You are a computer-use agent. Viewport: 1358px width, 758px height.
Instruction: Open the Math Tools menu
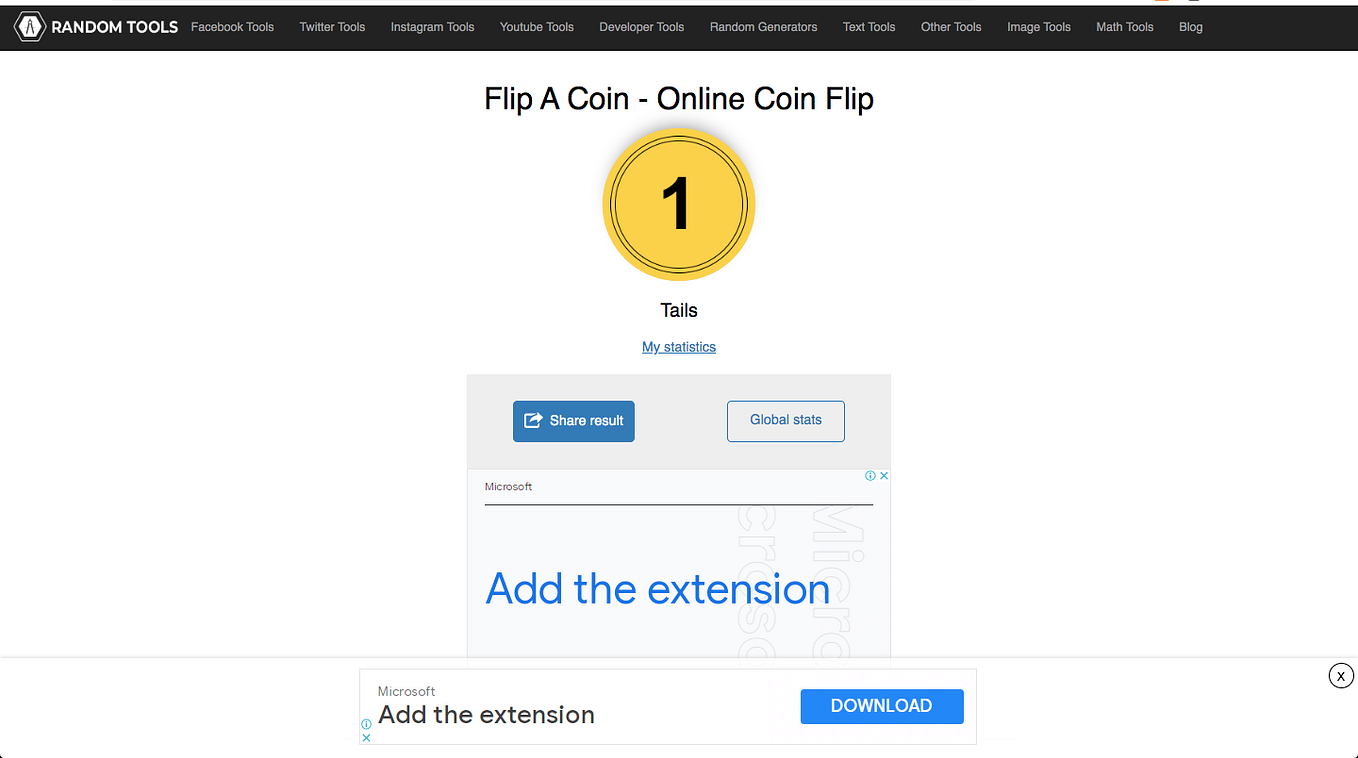[1124, 27]
